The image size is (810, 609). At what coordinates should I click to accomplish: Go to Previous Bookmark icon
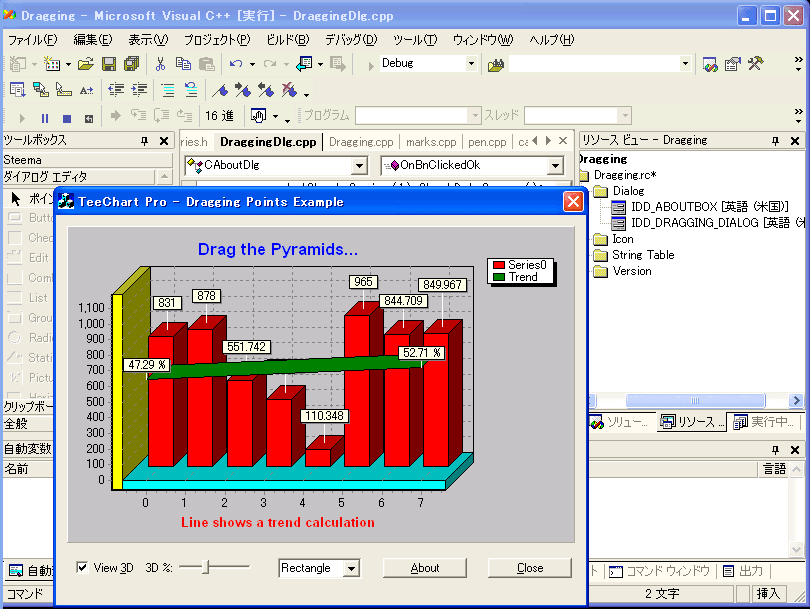(266, 90)
